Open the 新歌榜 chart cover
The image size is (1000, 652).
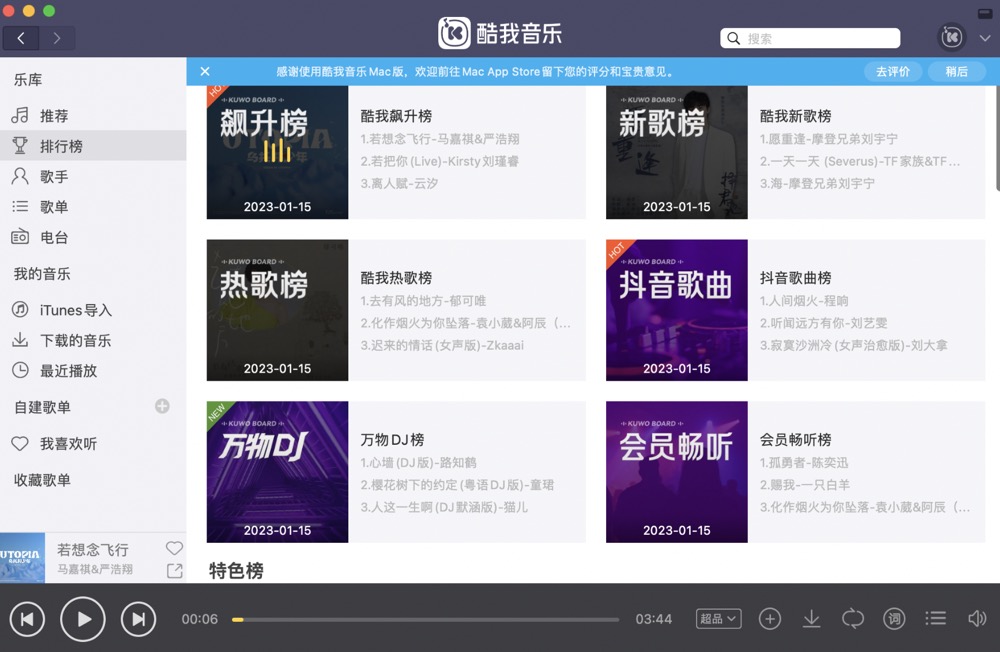tap(677, 152)
